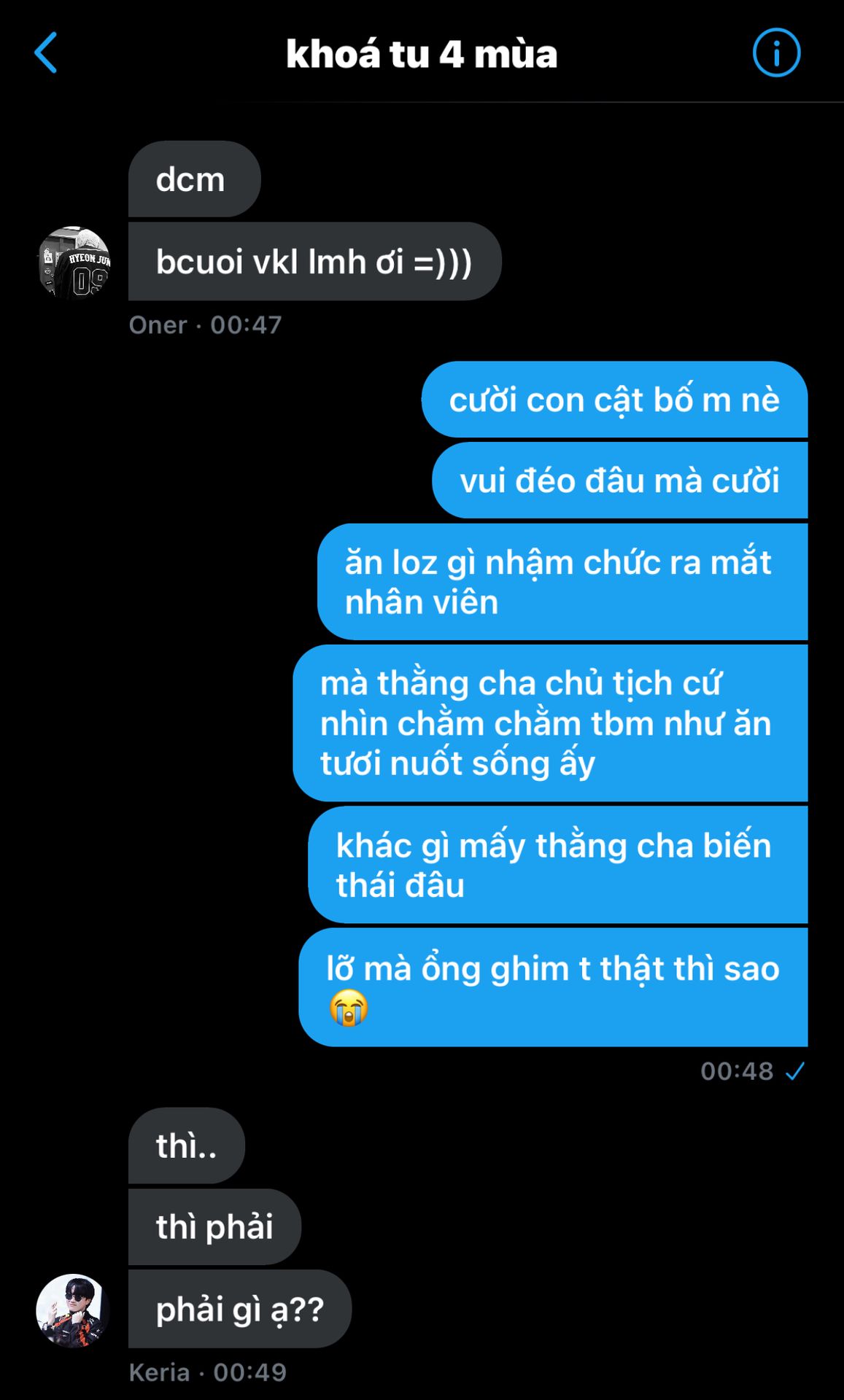Viewport: 844px width, 1400px height.
Task: Tap the blue back arrow
Action: [x=46, y=52]
